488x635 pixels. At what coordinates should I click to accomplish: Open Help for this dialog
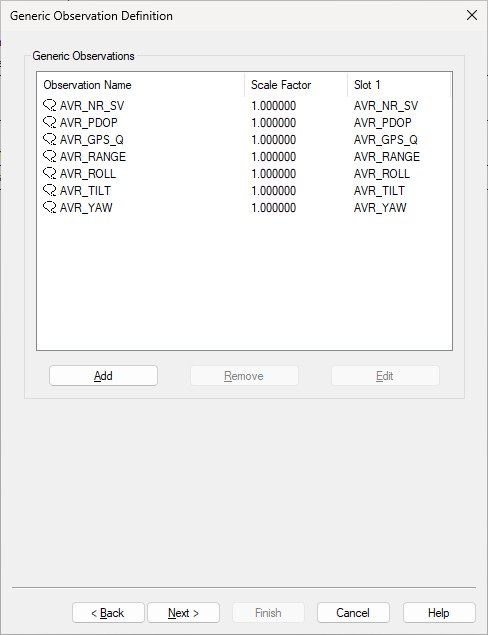439,613
